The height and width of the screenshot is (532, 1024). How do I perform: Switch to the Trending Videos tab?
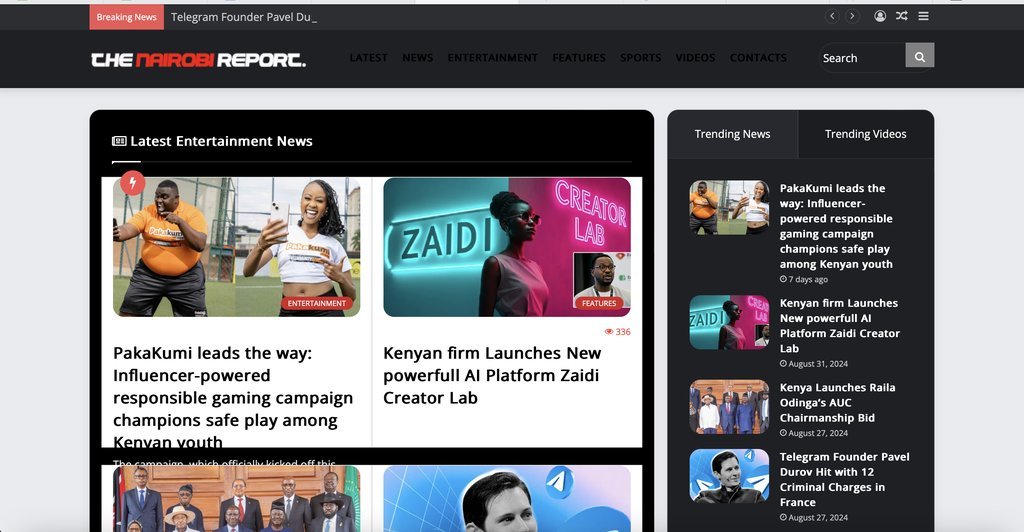866,134
